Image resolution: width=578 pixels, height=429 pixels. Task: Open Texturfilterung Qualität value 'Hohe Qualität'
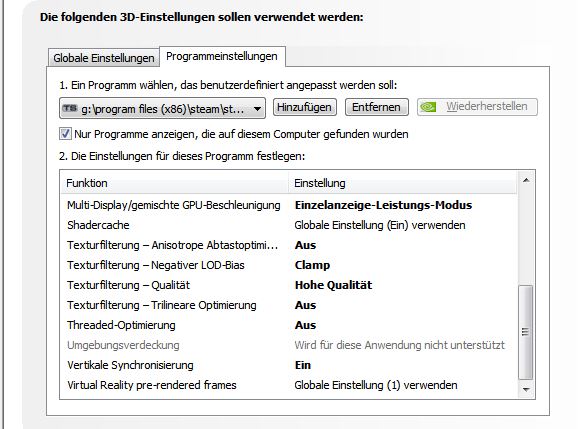point(333,285)
